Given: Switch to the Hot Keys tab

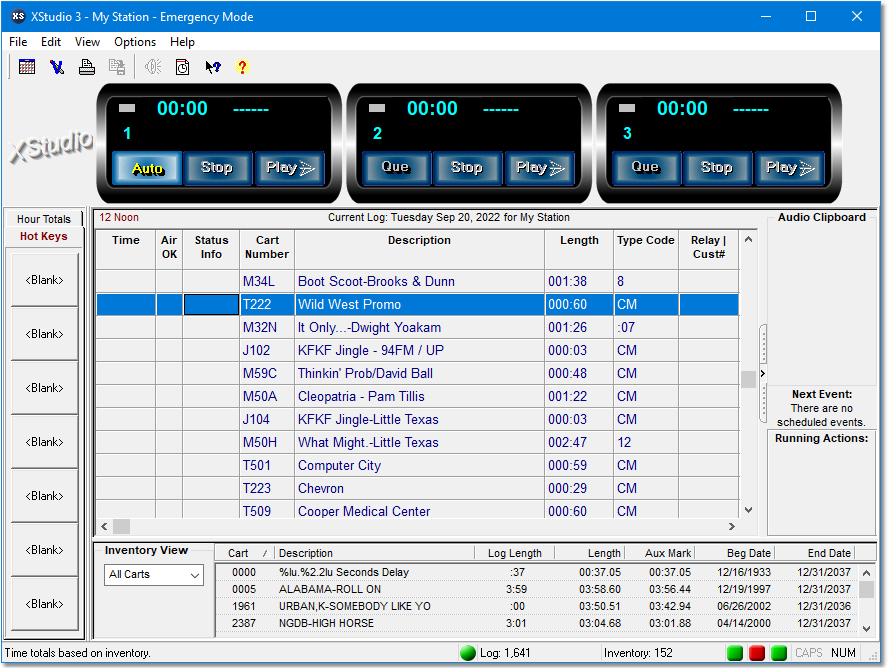Looking at the screenshot, I should point(44,236).
